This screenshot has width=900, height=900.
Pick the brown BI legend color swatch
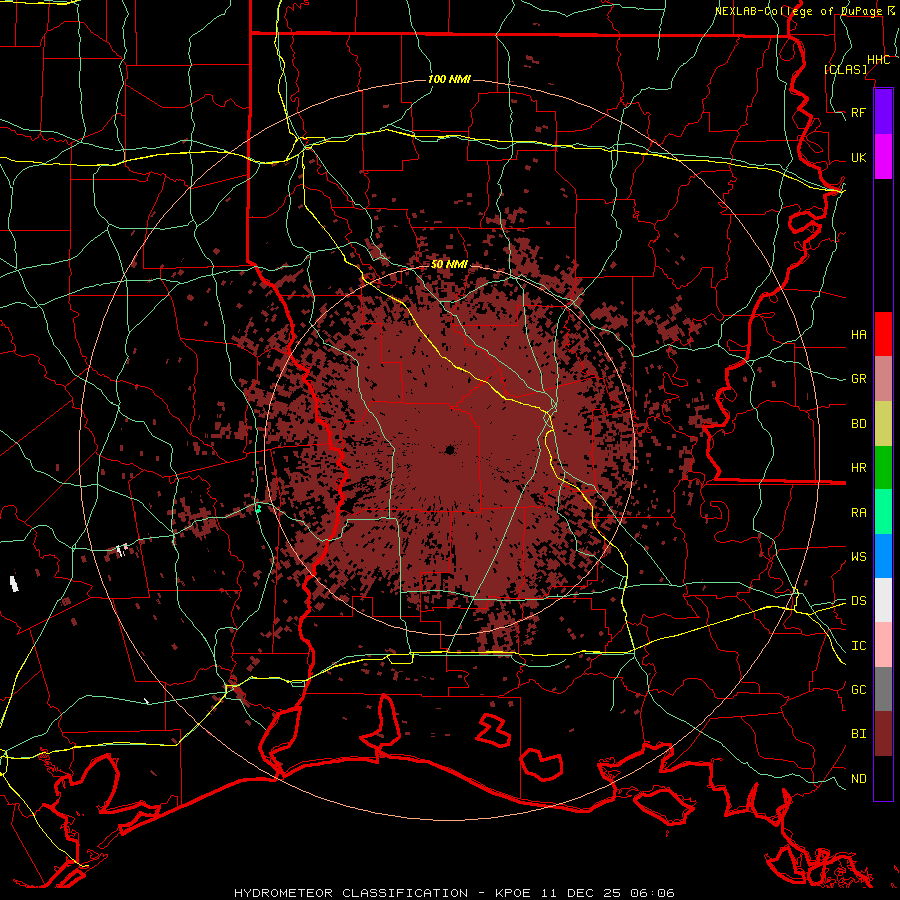point(883,734)
